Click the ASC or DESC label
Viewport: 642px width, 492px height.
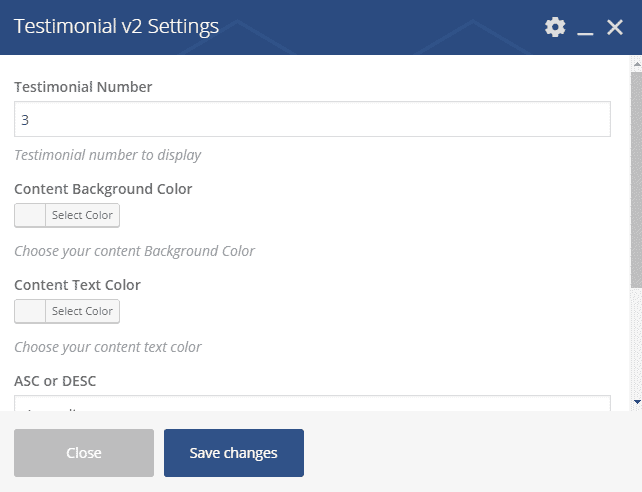point(55,380)
